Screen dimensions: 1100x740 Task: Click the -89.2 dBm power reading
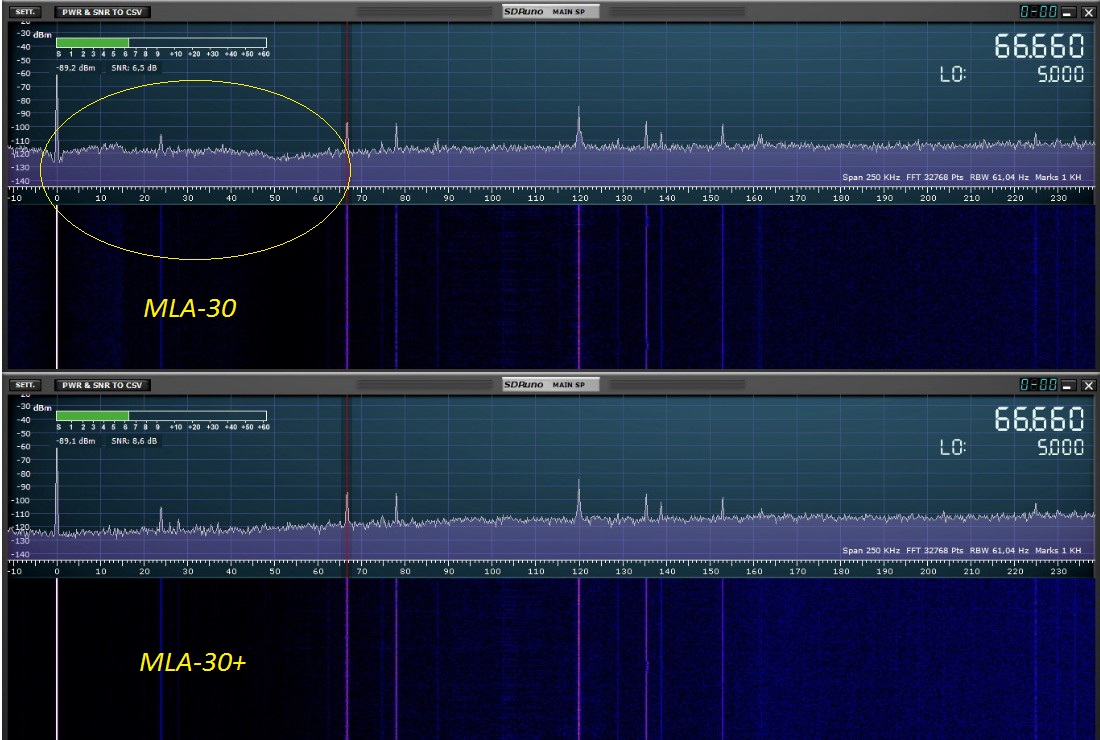coord(76,68)
